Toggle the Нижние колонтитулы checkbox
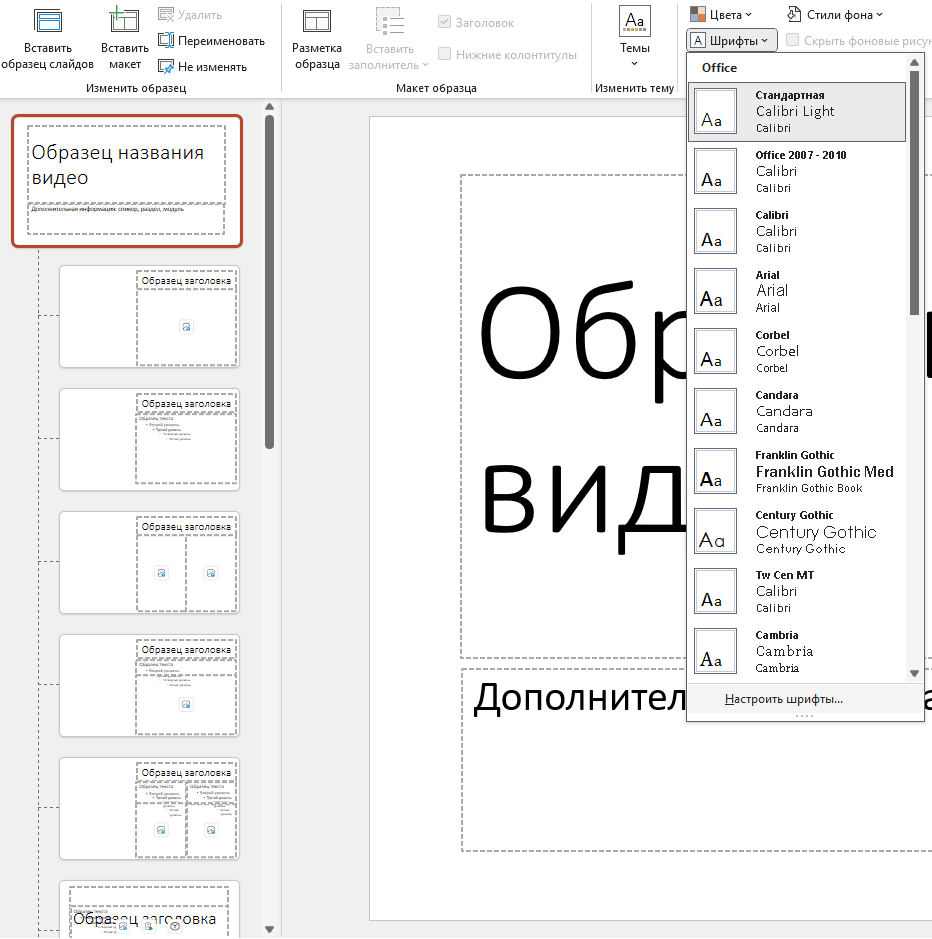This screenshot has height=939, width=932. click(x=445, y=55)
